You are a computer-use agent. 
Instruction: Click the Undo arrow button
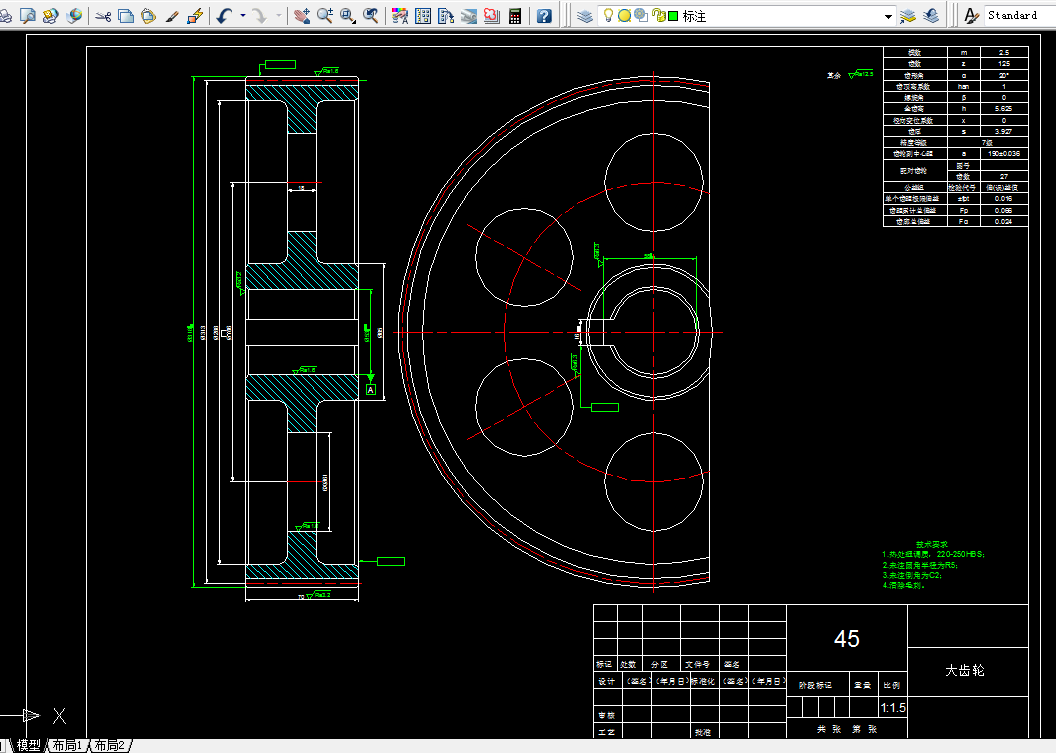(224, 15)
